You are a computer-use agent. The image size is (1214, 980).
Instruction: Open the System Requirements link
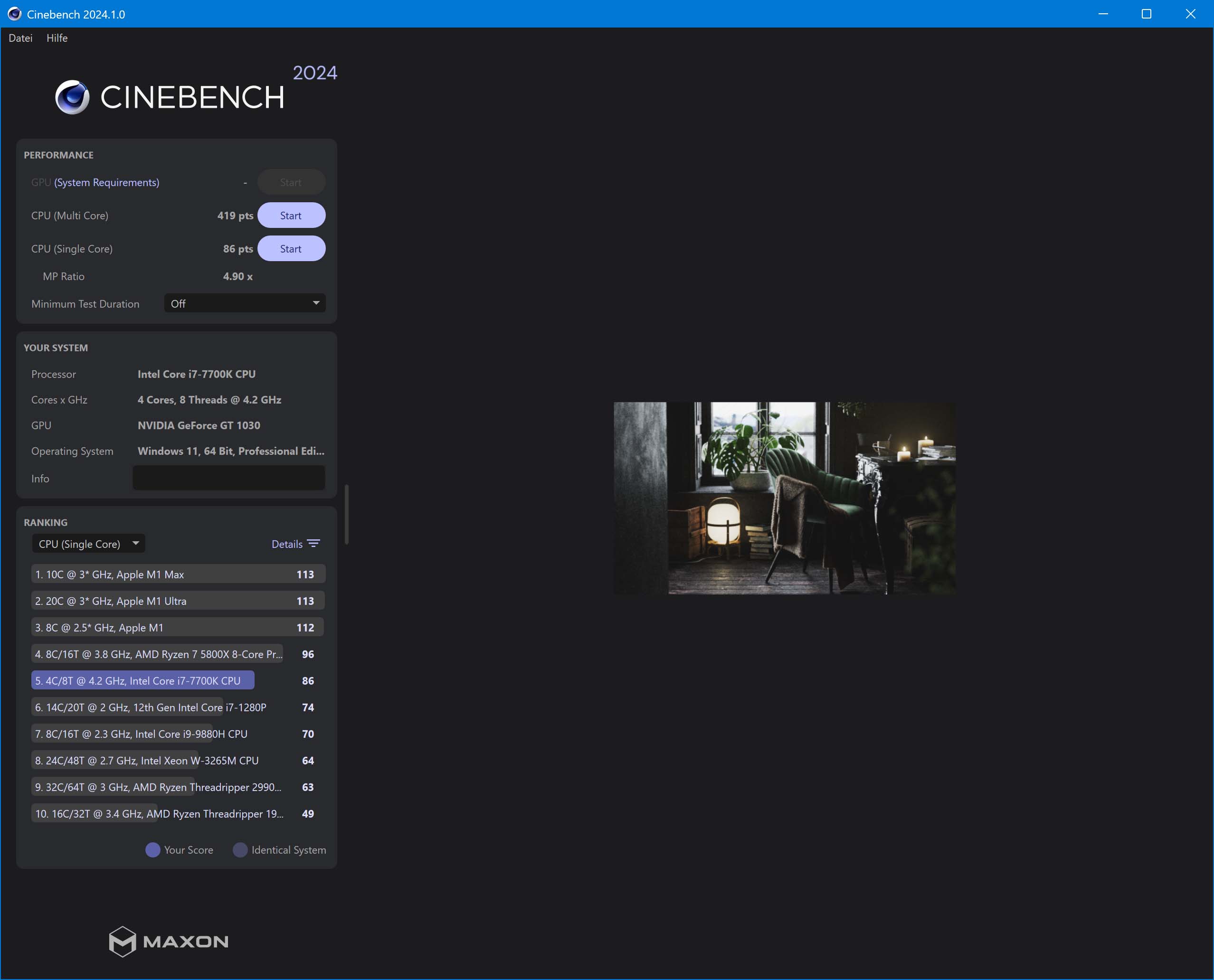[105, 182]
